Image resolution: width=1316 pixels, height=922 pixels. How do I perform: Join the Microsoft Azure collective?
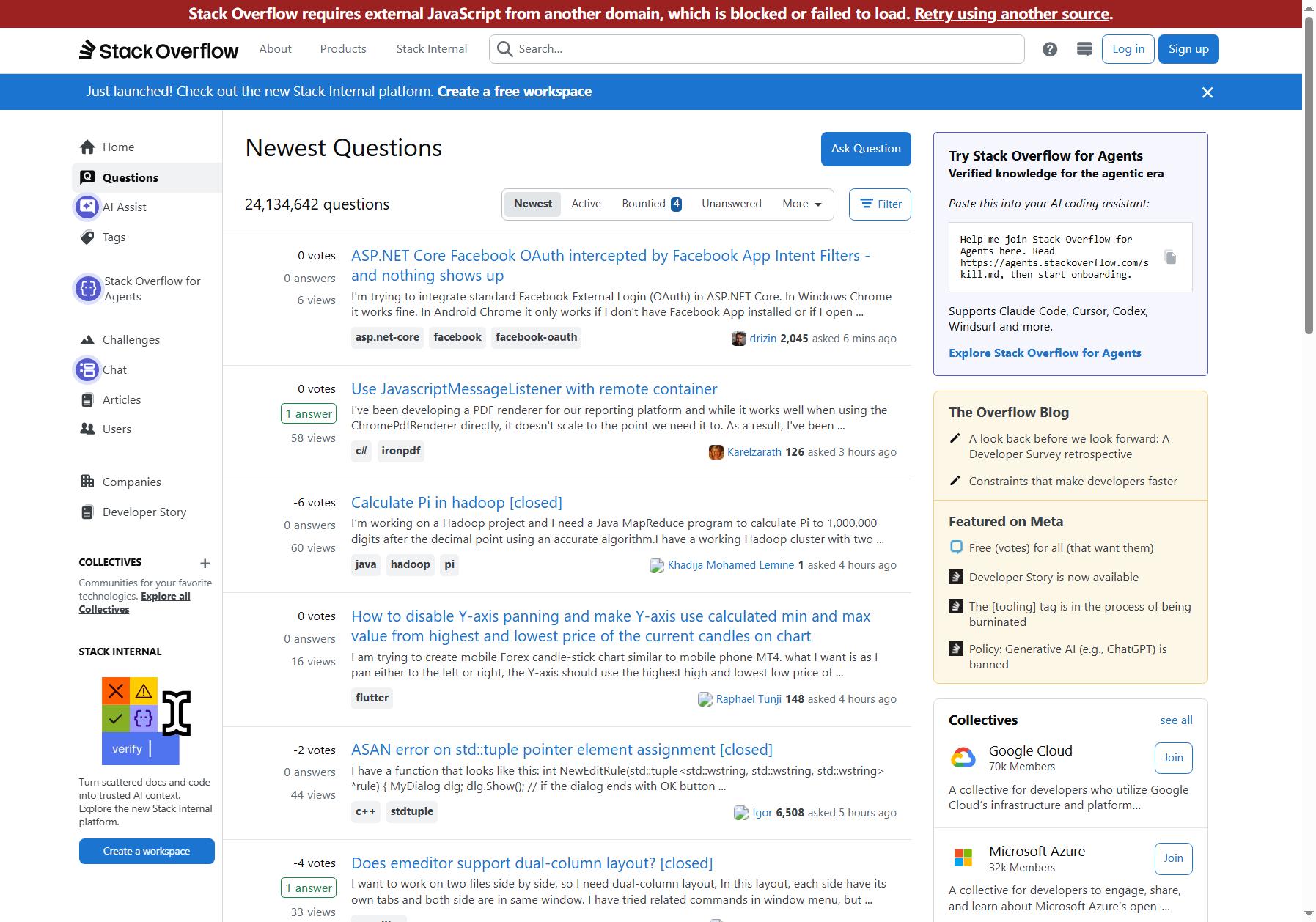[x=1173, y=858]
